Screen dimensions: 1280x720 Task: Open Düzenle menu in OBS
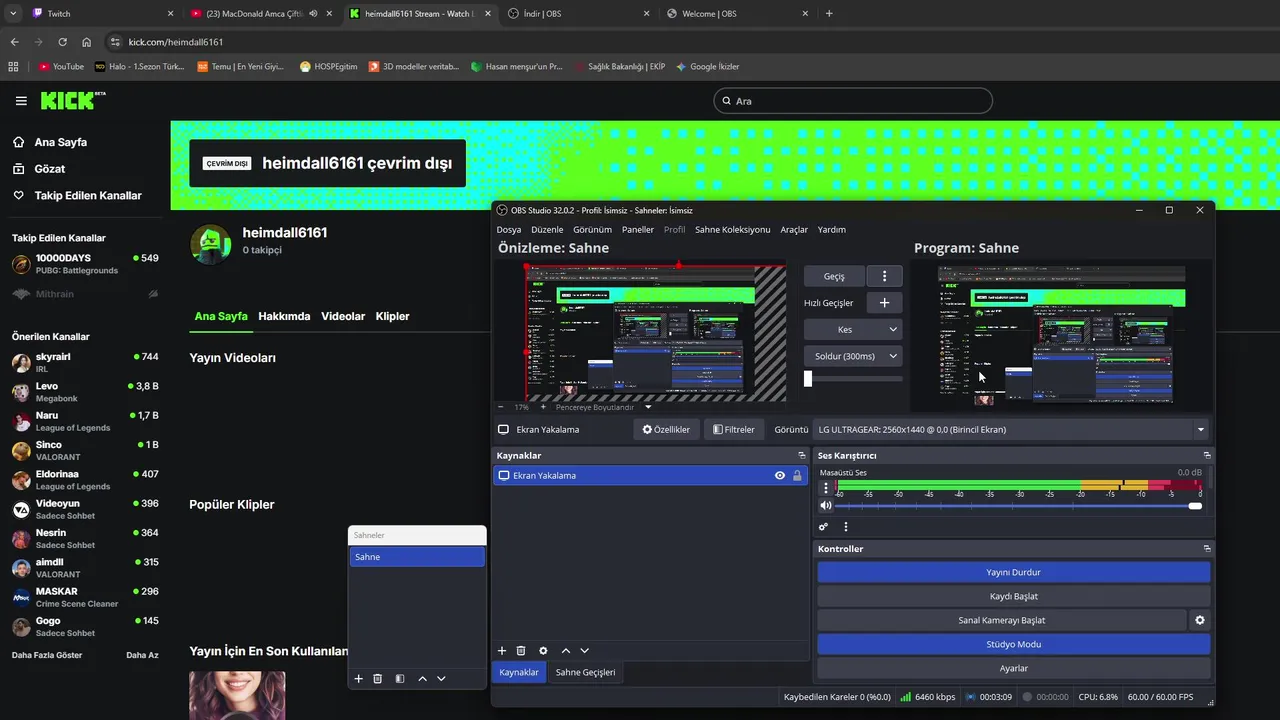pyautogui.click(x=547, y=230)
